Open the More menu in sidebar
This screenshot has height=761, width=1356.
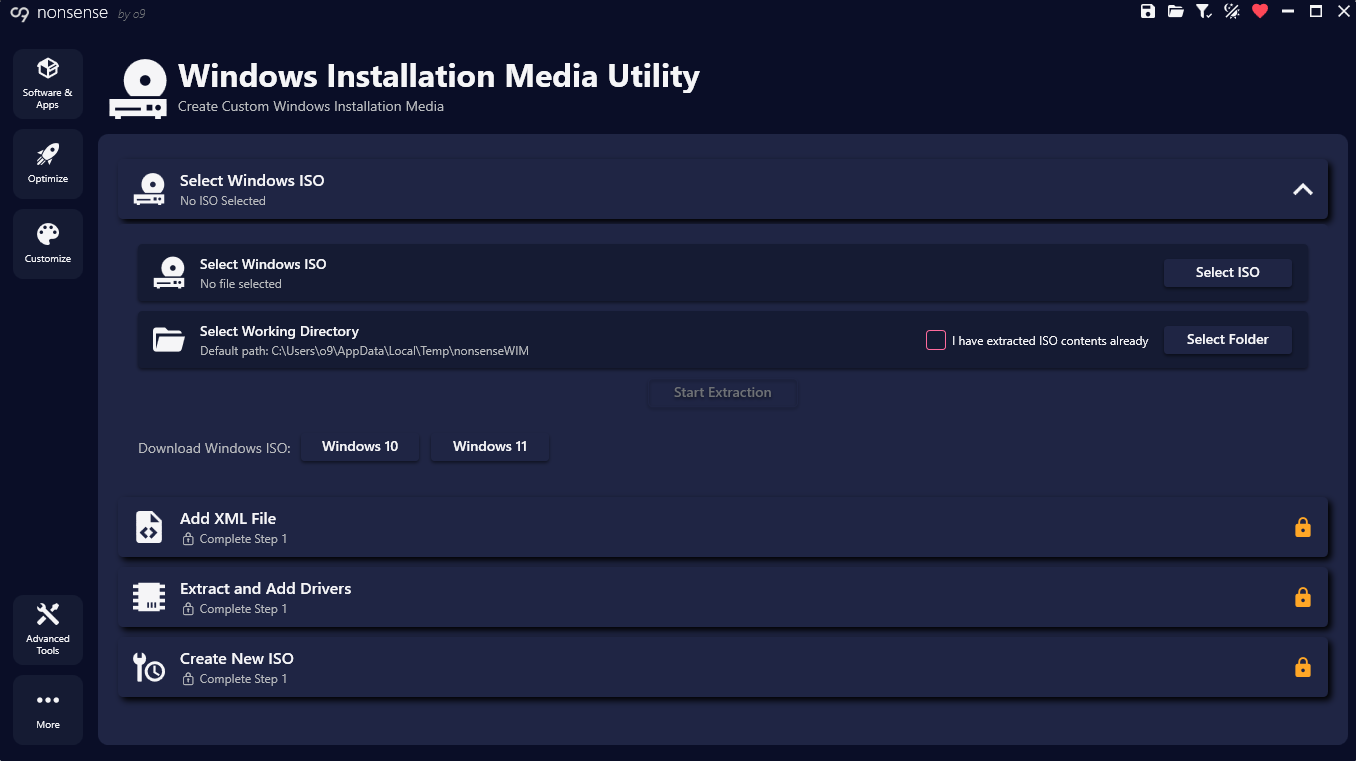(x=48, y=710)
